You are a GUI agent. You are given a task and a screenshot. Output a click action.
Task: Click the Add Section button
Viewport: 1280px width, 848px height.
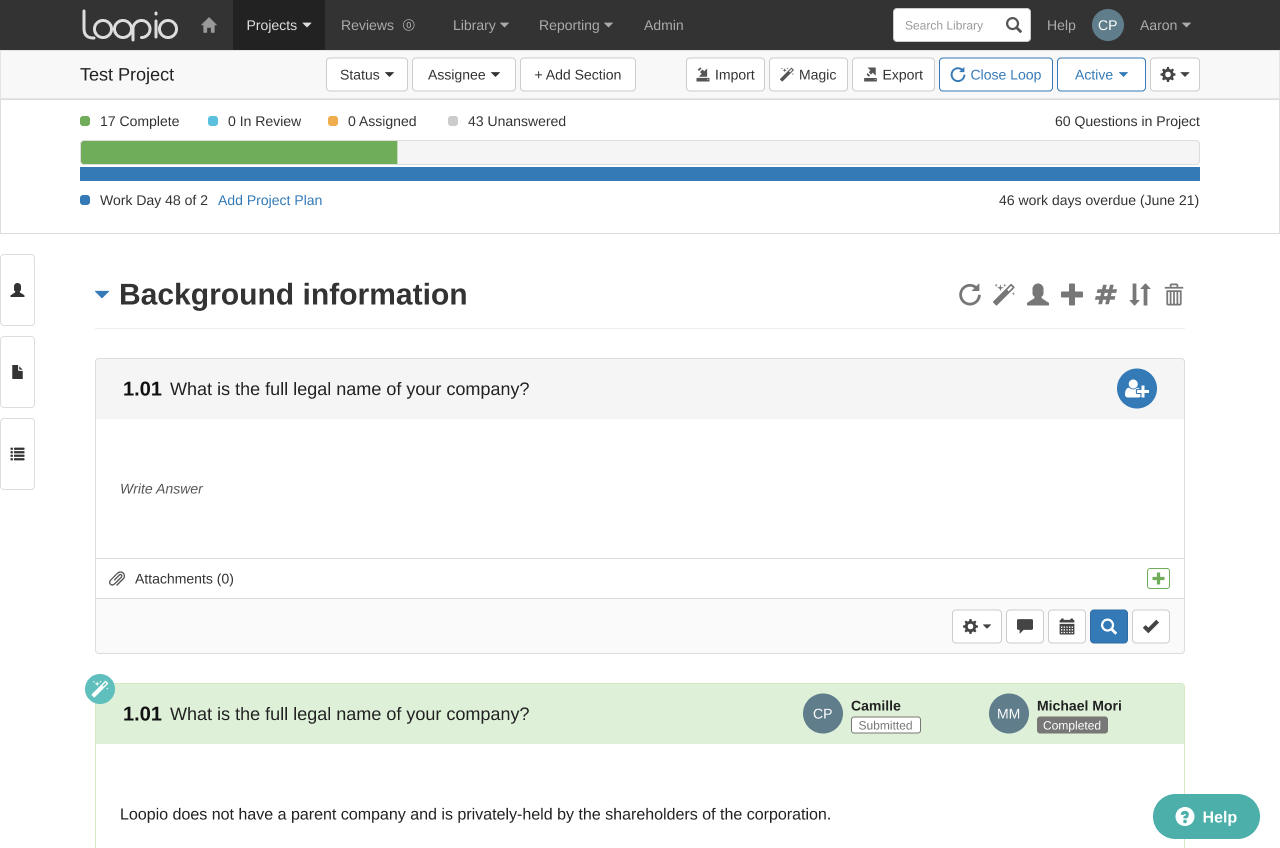tap(578, 74)
